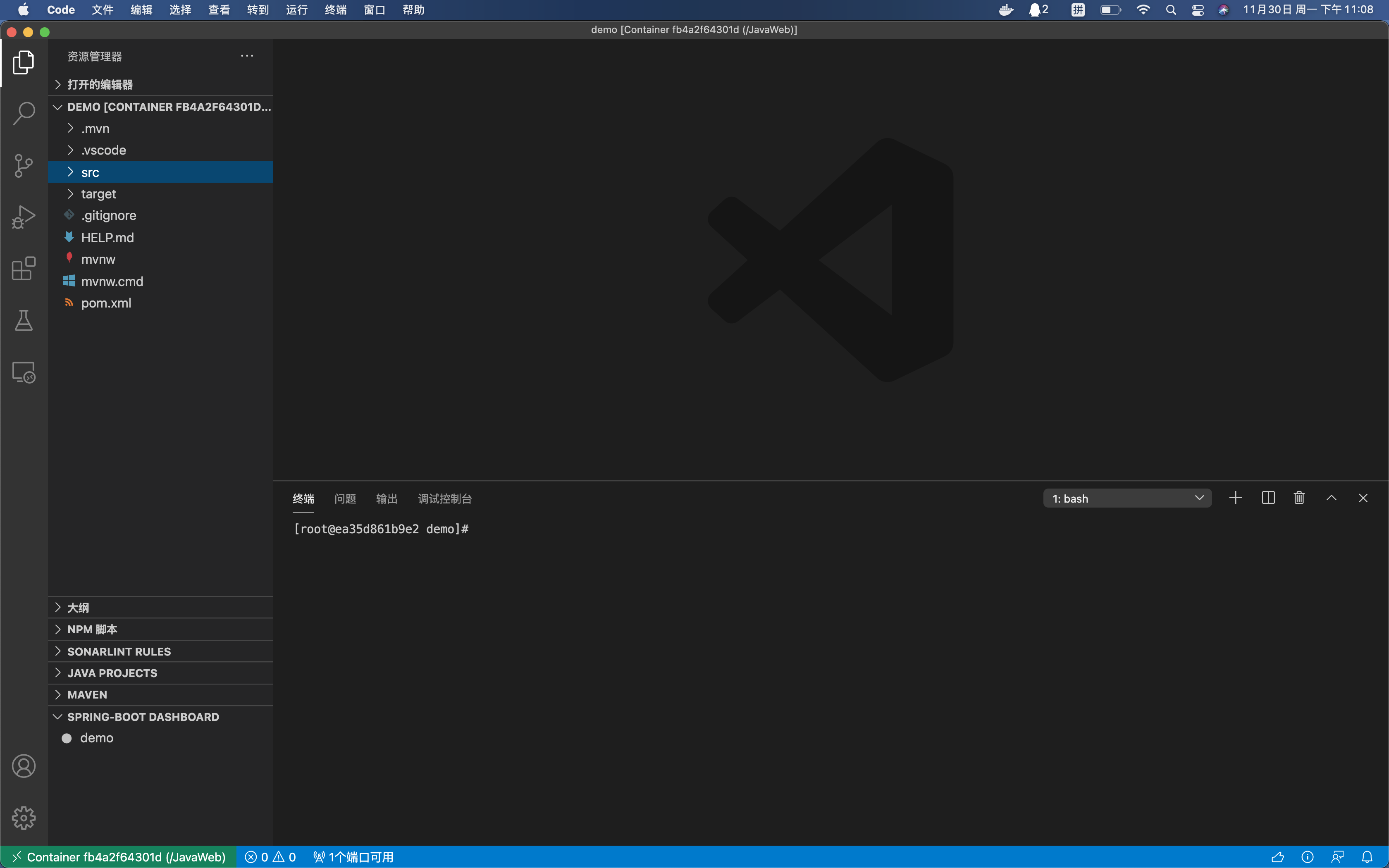
Task: Switch to the Problems panel tab
Action: [345, 498]
